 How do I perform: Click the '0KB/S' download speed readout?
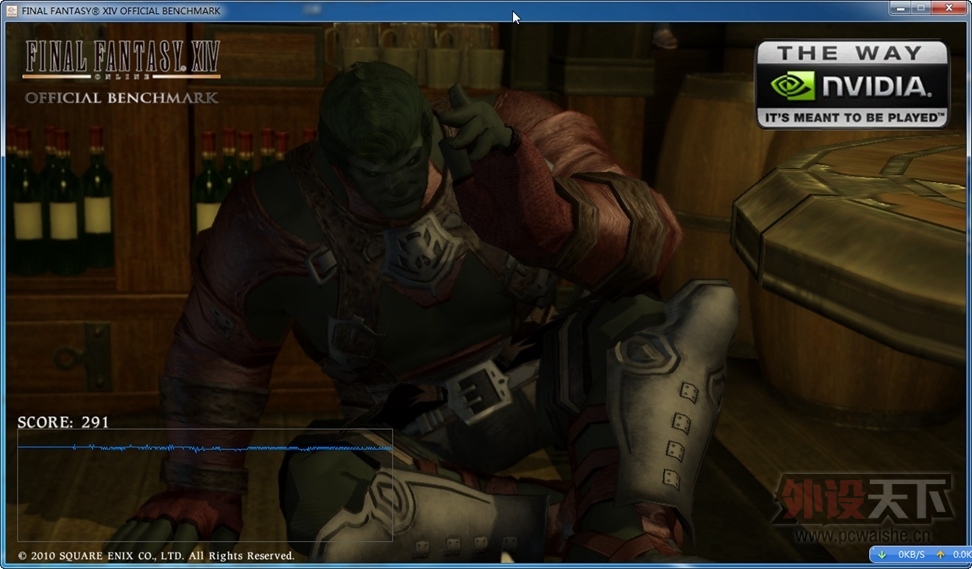(x=911, y=554)
